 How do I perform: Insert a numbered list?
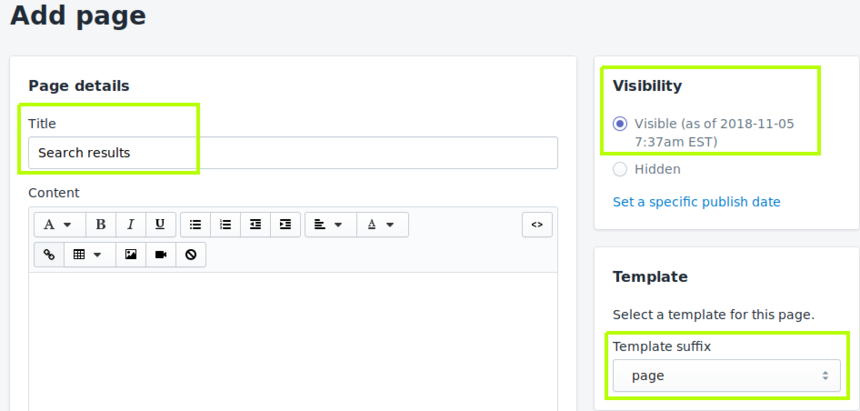pos(226,224)
